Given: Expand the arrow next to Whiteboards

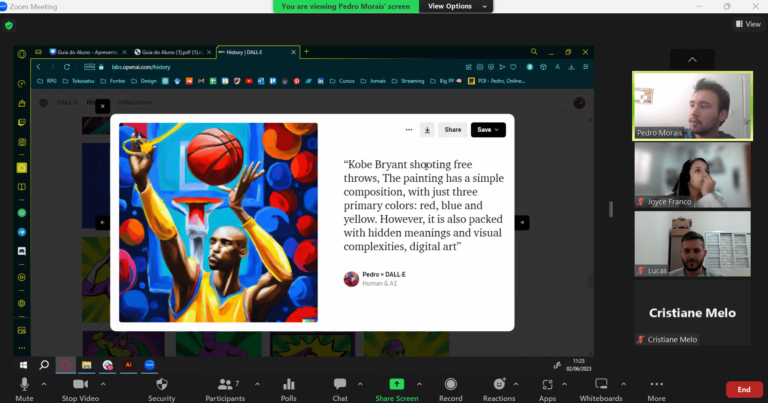Looking at the screenshot, I should pyautogui.click(x=624, y=384).
